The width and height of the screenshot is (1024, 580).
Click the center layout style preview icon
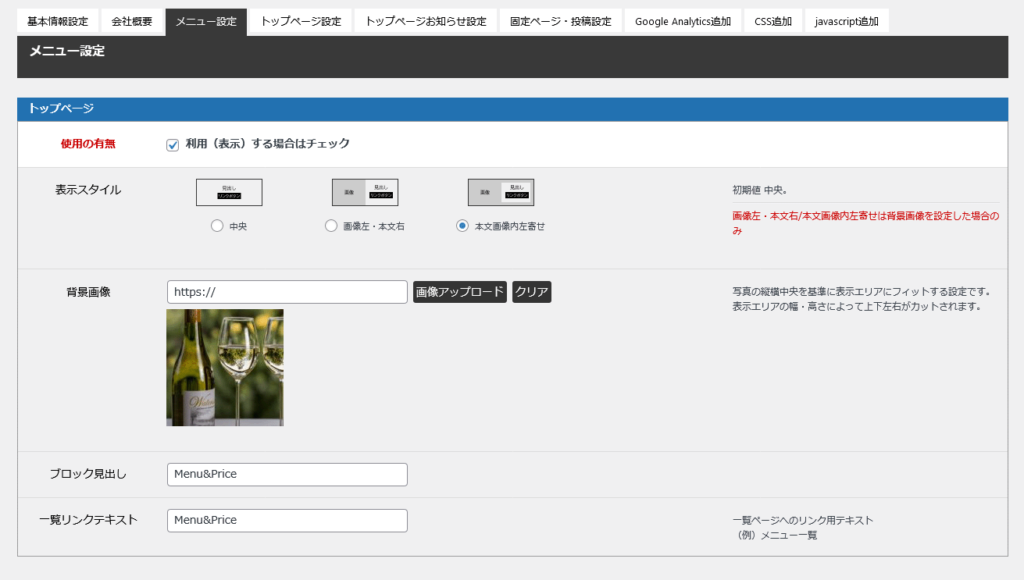point(229,192)
